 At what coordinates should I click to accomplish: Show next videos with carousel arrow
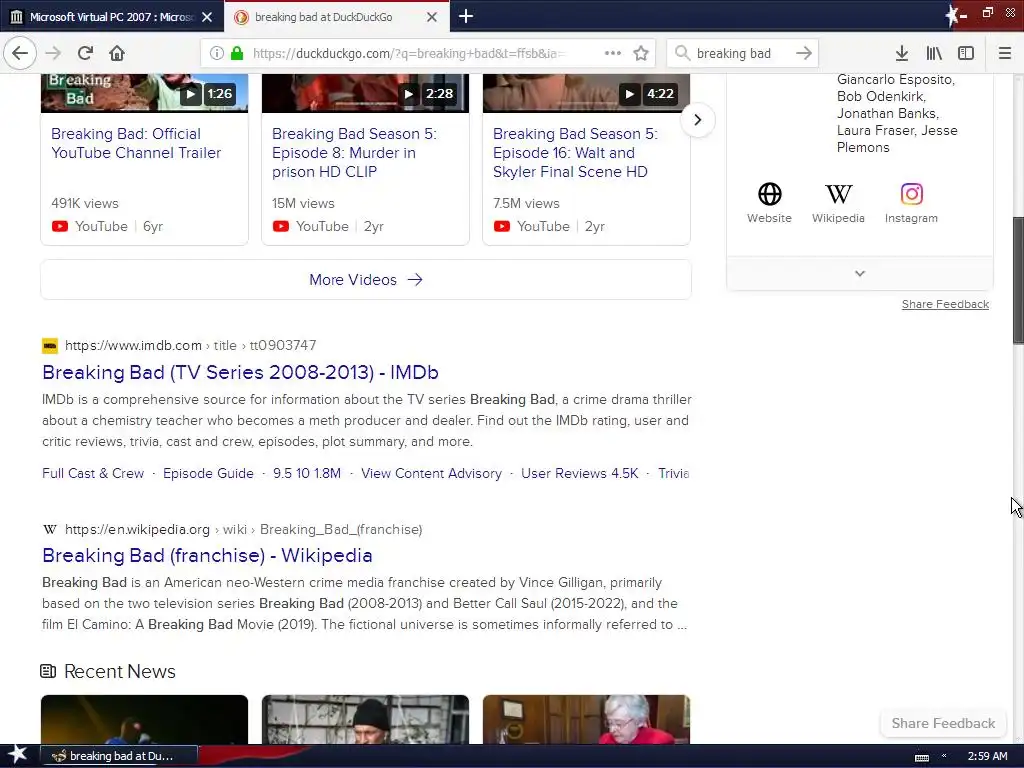tap(697, 120)
